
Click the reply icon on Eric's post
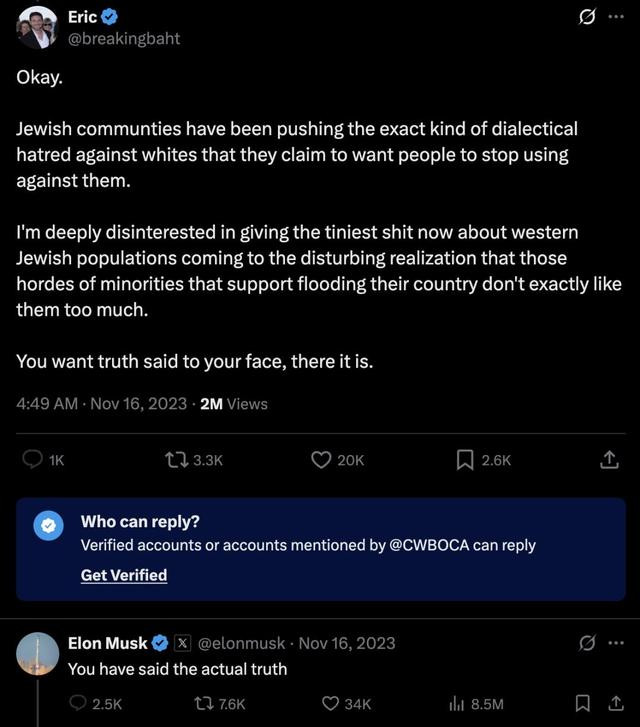click(33, 459)
